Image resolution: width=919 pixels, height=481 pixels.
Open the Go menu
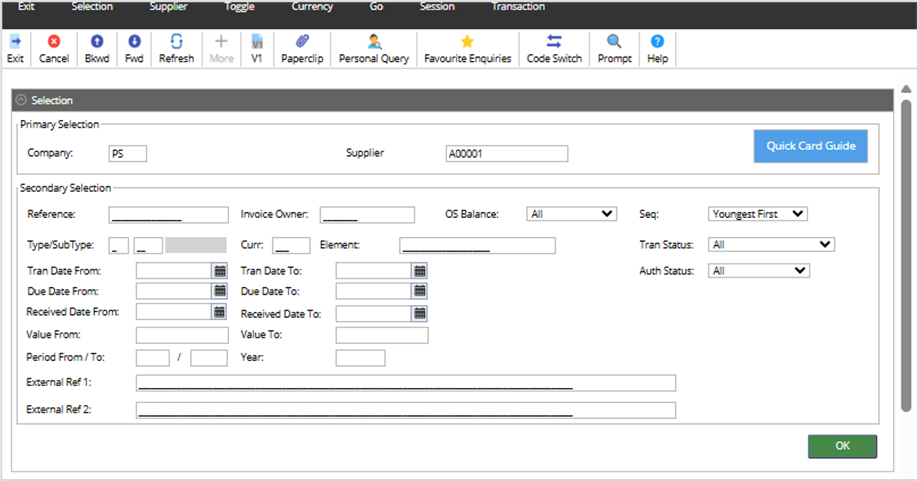[x=376, y=6]
